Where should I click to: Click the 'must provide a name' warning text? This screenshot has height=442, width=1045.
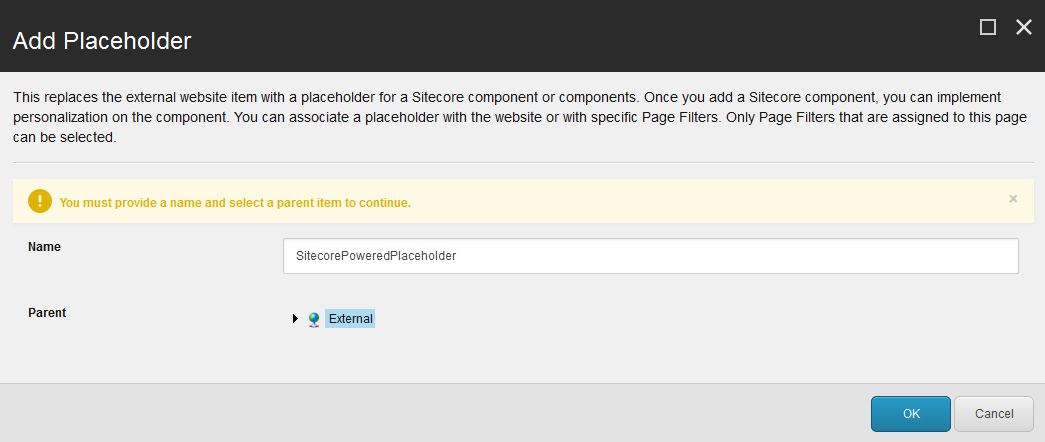pos(235,202)
